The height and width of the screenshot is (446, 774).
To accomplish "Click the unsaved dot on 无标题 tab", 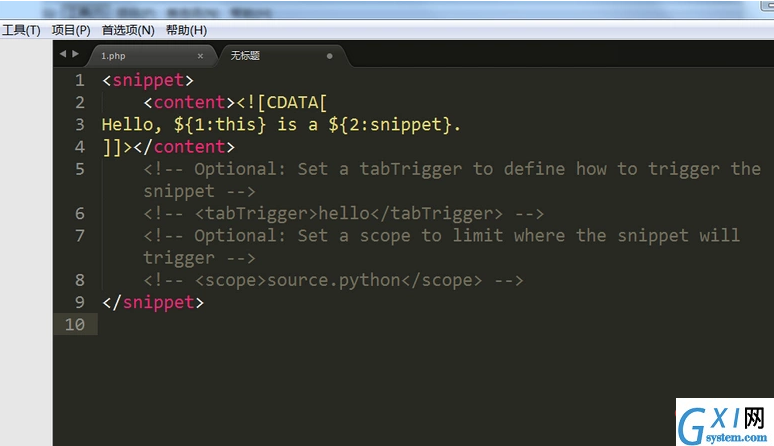I will [330, 56].
